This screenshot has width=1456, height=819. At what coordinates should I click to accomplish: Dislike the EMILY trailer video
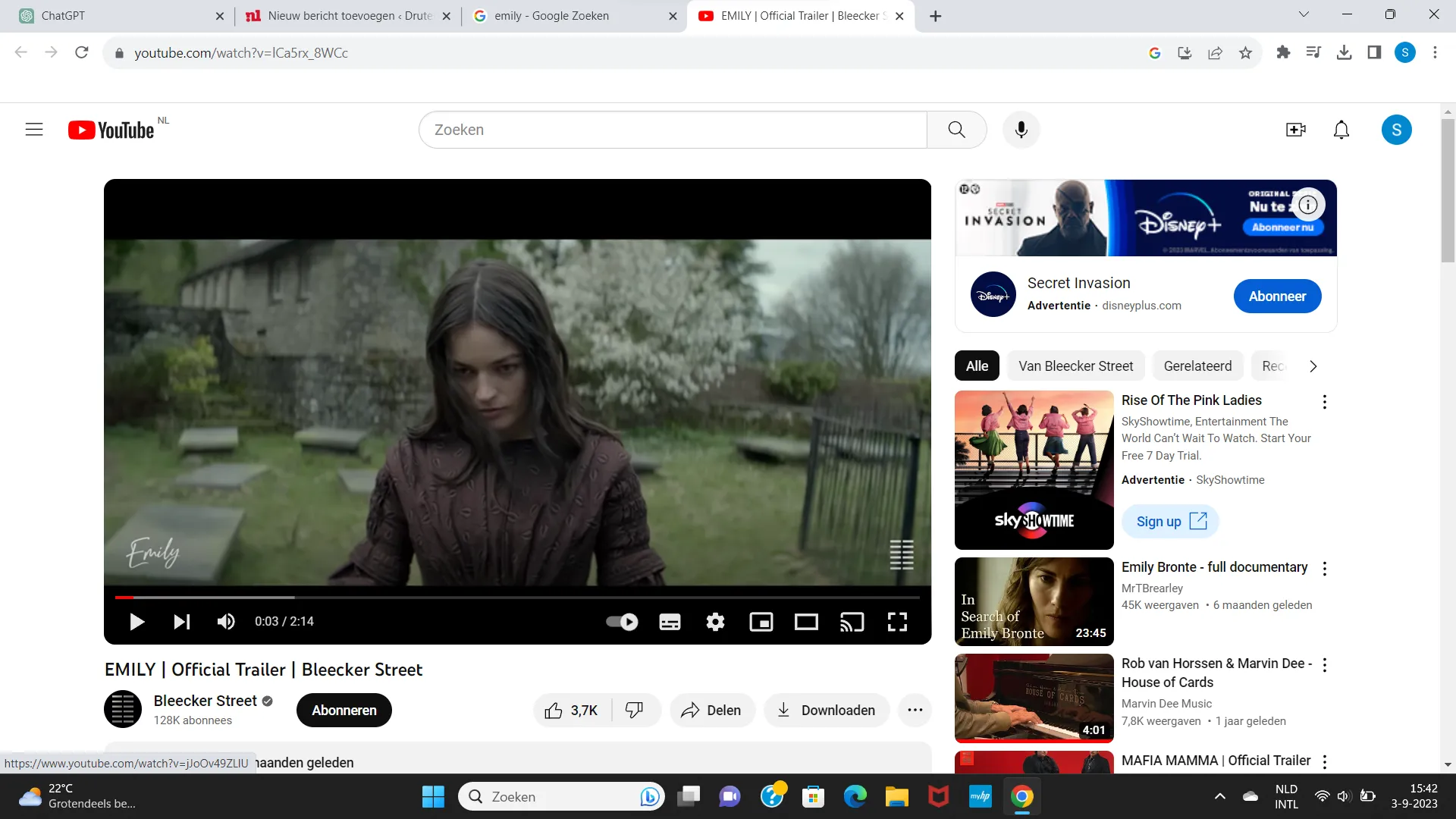pyautogui.click(x=634, y=710)
